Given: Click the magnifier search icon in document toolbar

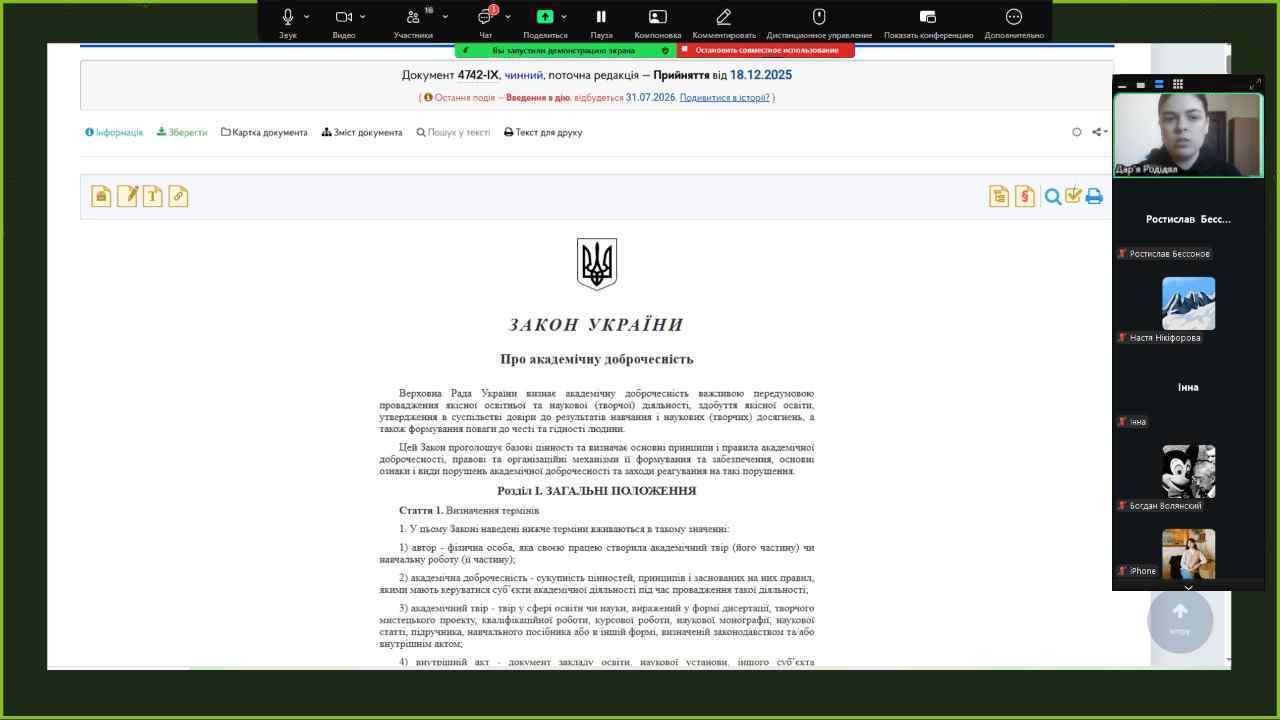Looking at the screenshot, I should click(x=1053, y=197).
